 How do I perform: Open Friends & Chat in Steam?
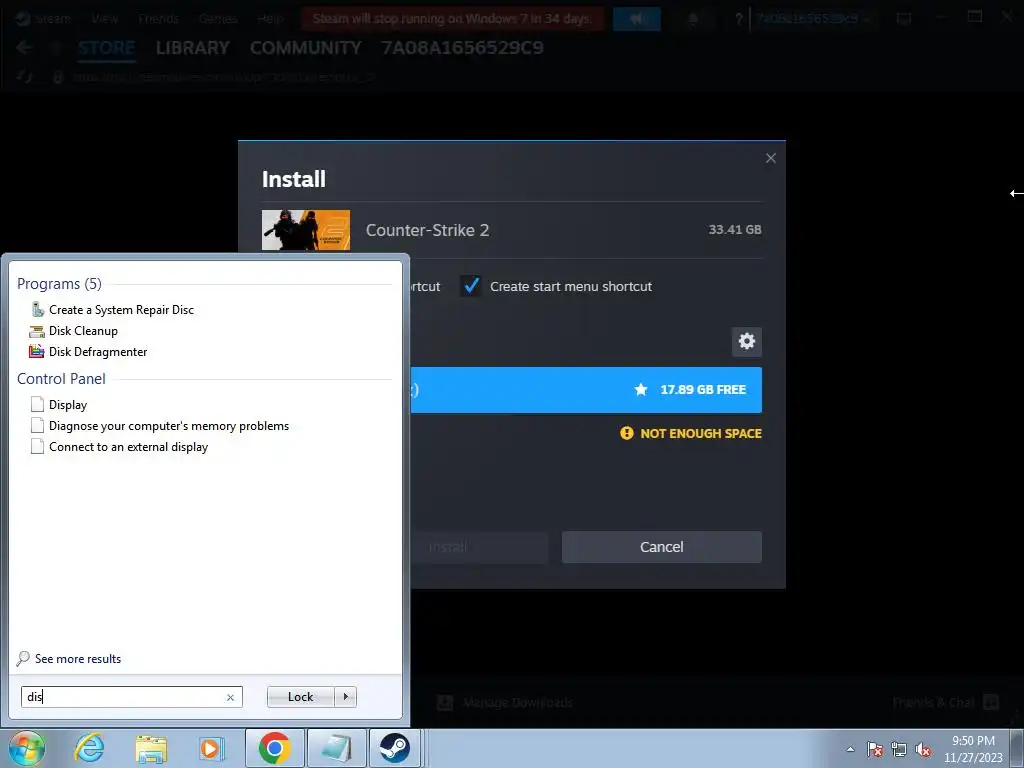946,703
